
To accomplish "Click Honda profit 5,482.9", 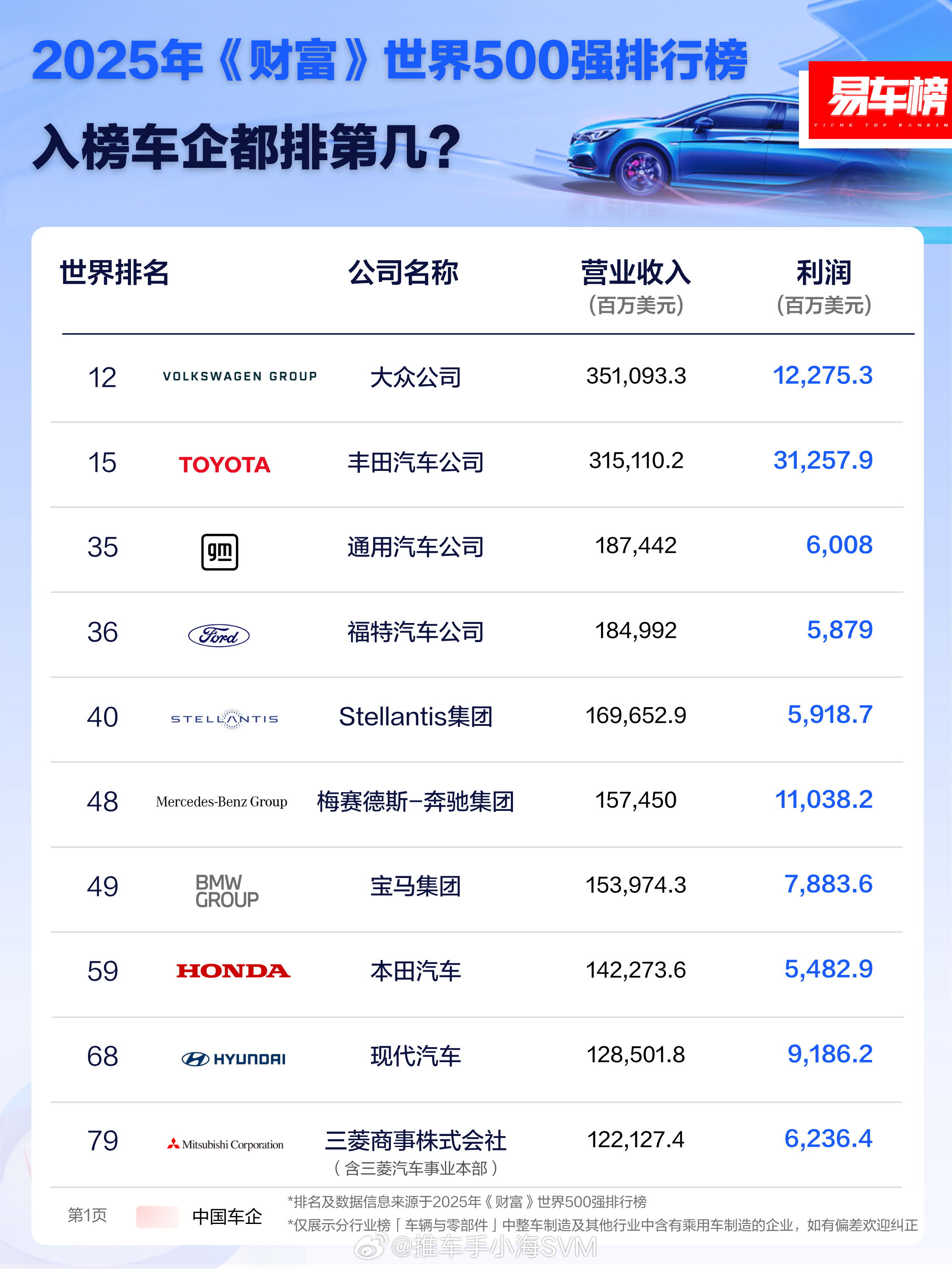I will point(829,969).
